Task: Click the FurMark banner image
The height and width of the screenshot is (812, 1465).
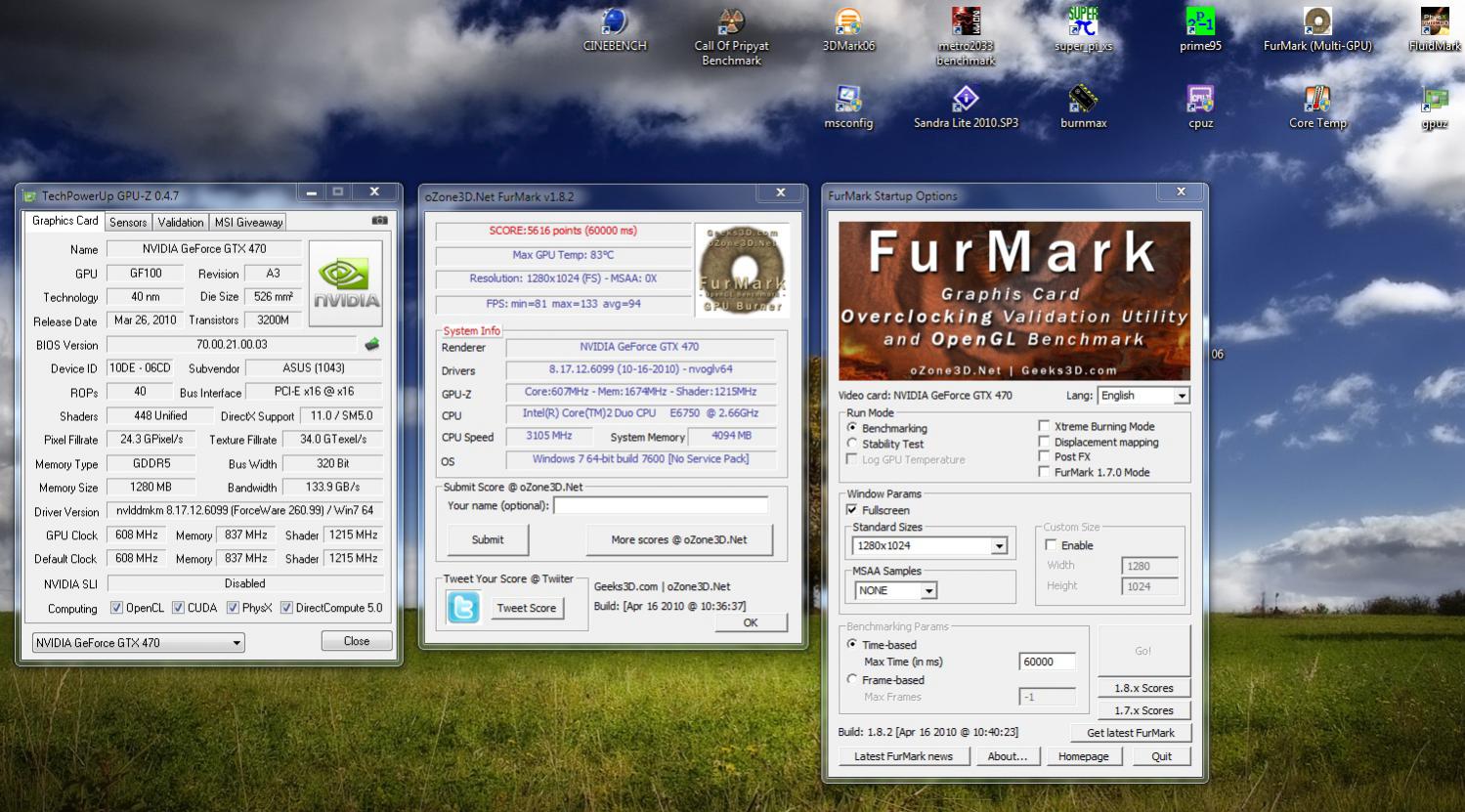Action: tap(1014, 301)
